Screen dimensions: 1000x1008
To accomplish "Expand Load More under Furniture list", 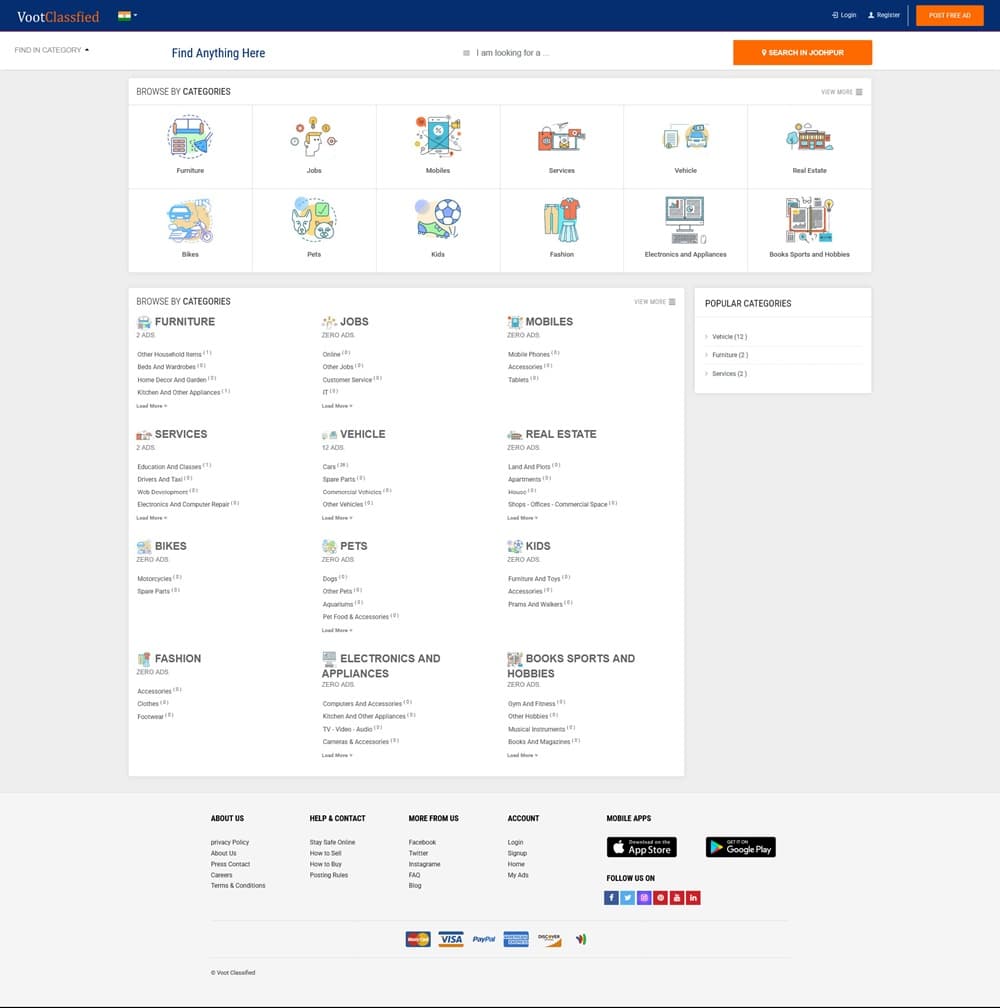I will click(x=151, y=406).
